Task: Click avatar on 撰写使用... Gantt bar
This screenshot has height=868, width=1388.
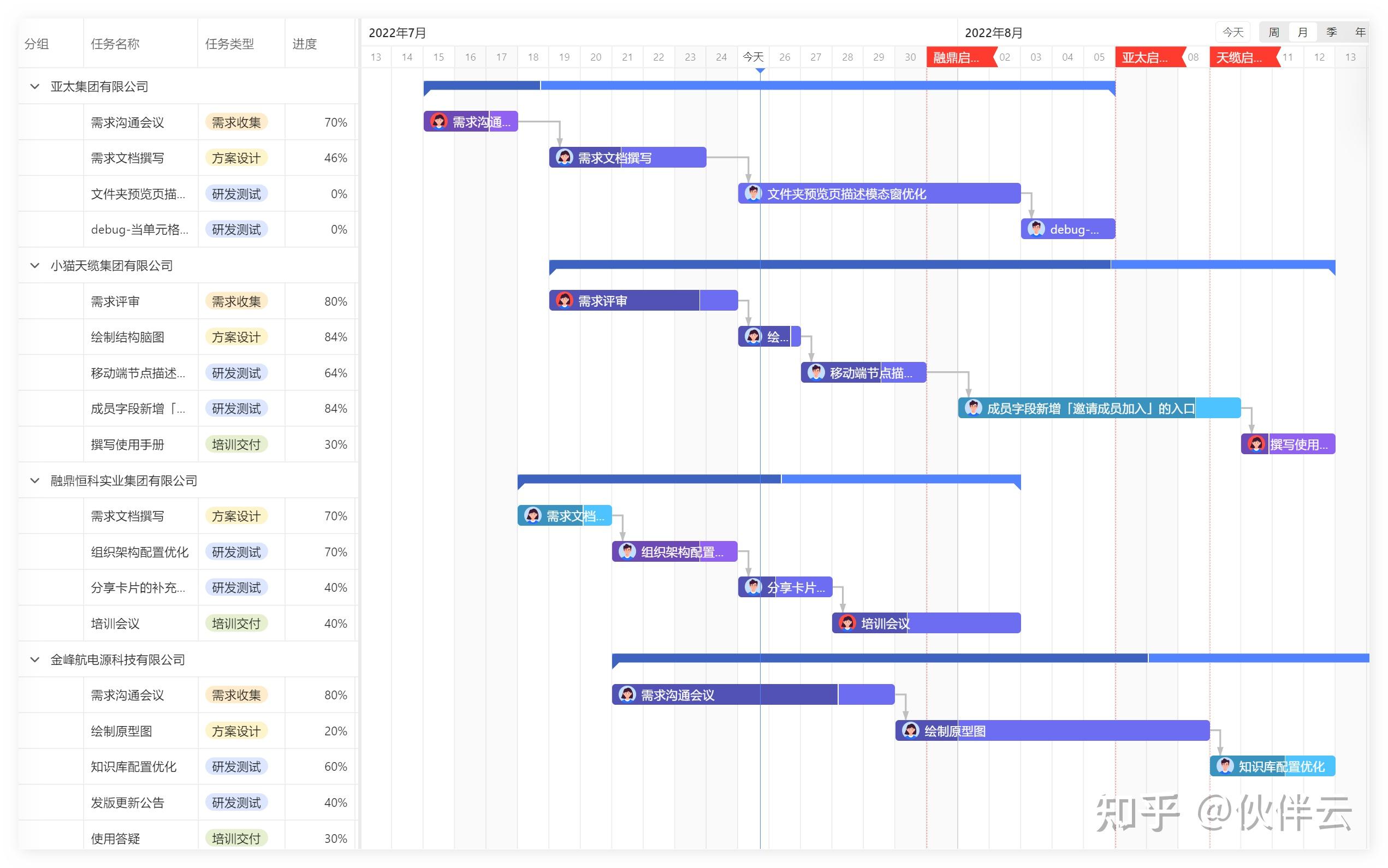Action: click(x=1256, y=444)
